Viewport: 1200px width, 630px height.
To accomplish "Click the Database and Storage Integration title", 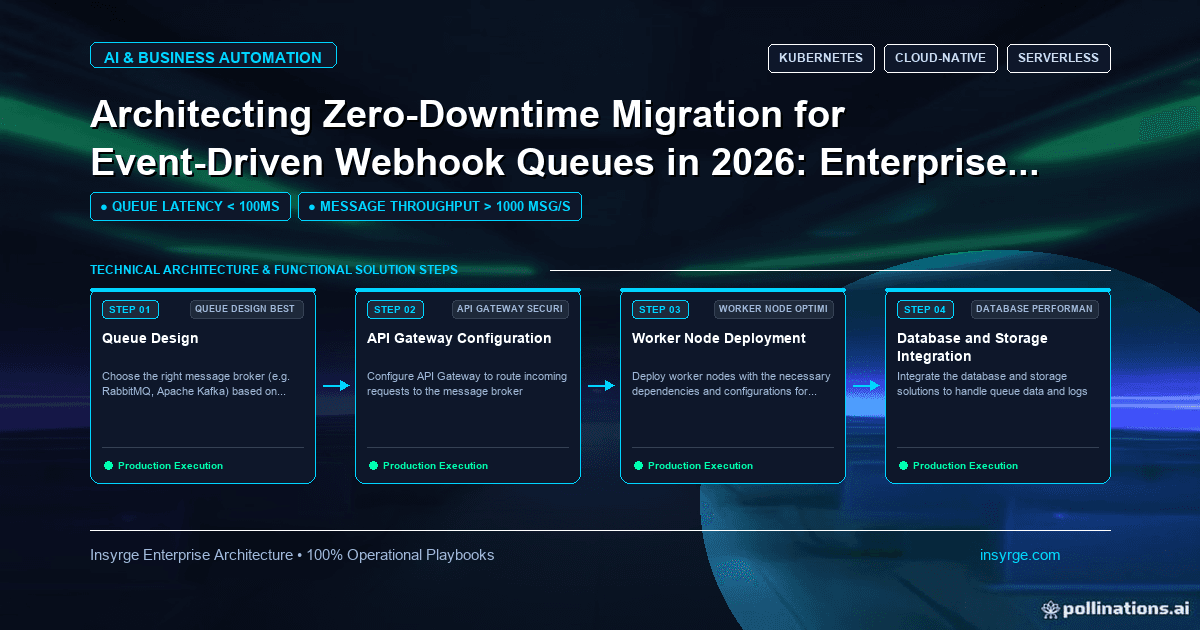I will click(972, 347).
